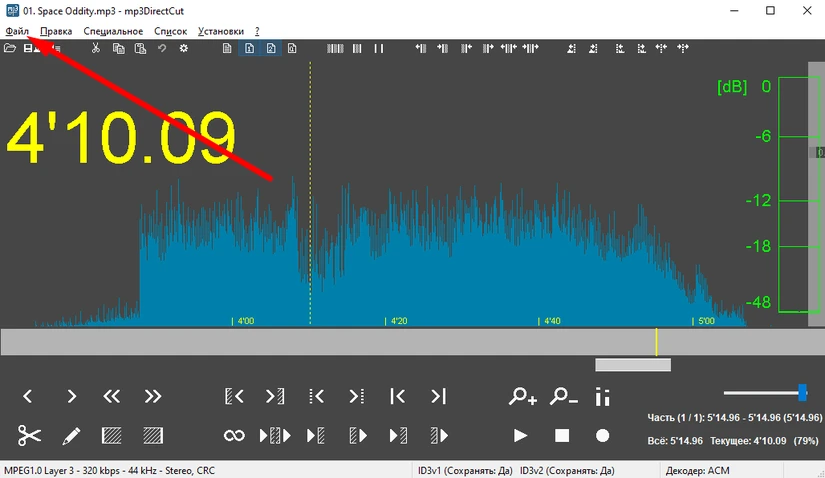Screen dimensions: 825x478
Task: Click the Часть (1 / 1) info line
Action: point(735,417)
